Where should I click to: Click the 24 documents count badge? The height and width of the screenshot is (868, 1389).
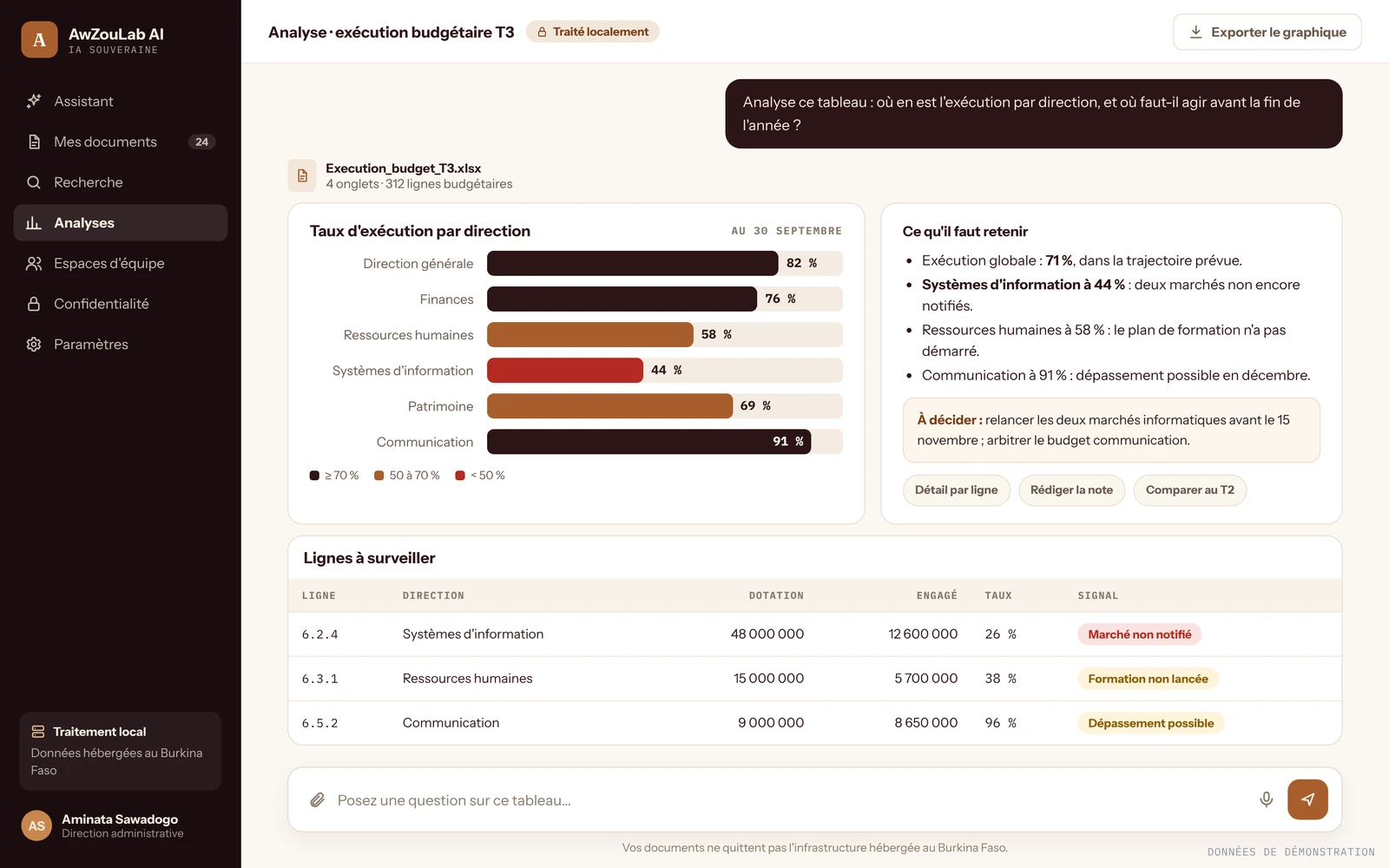201,142
